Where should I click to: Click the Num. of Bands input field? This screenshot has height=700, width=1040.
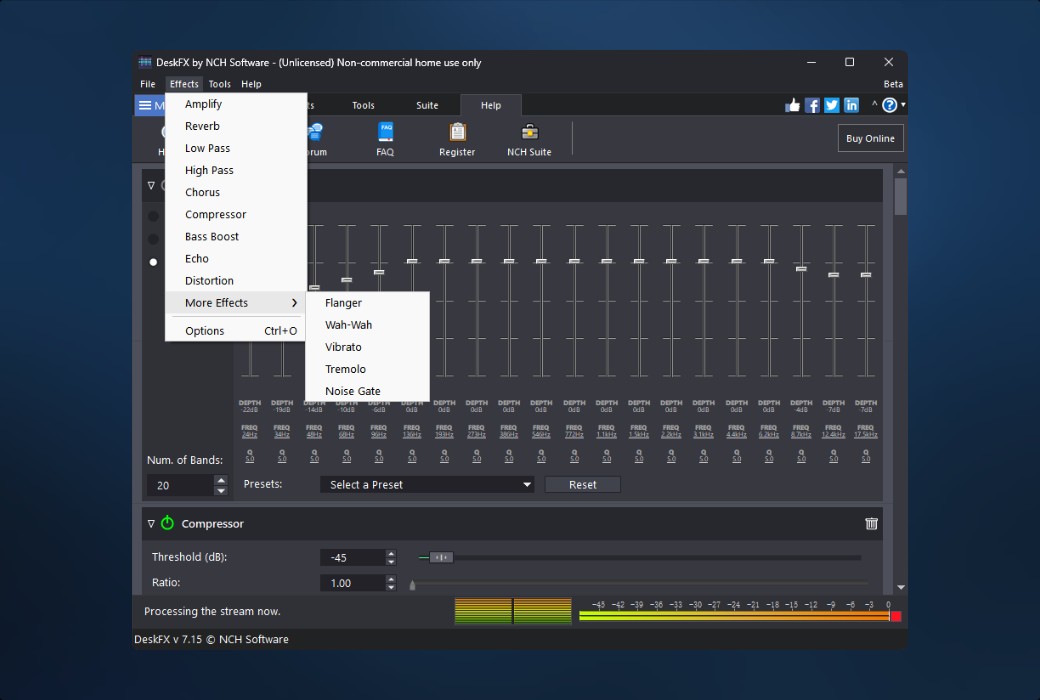[x=179, y=485]
